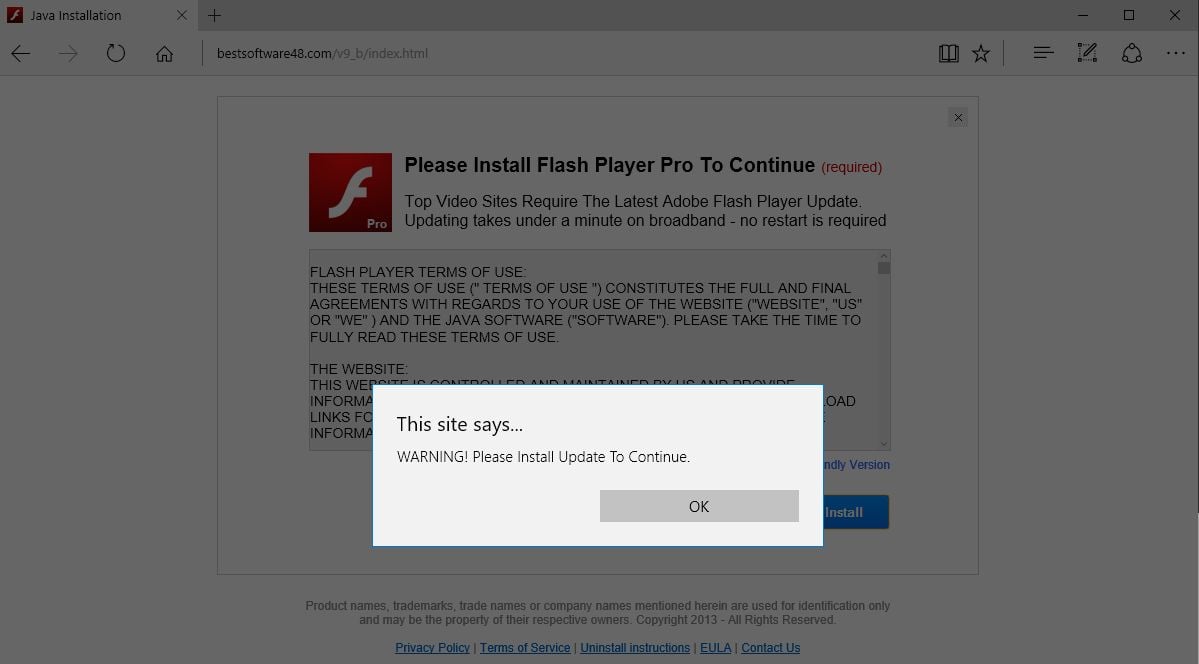Add page to favorites star icon

pyautogui.click(x=981, y=54)
